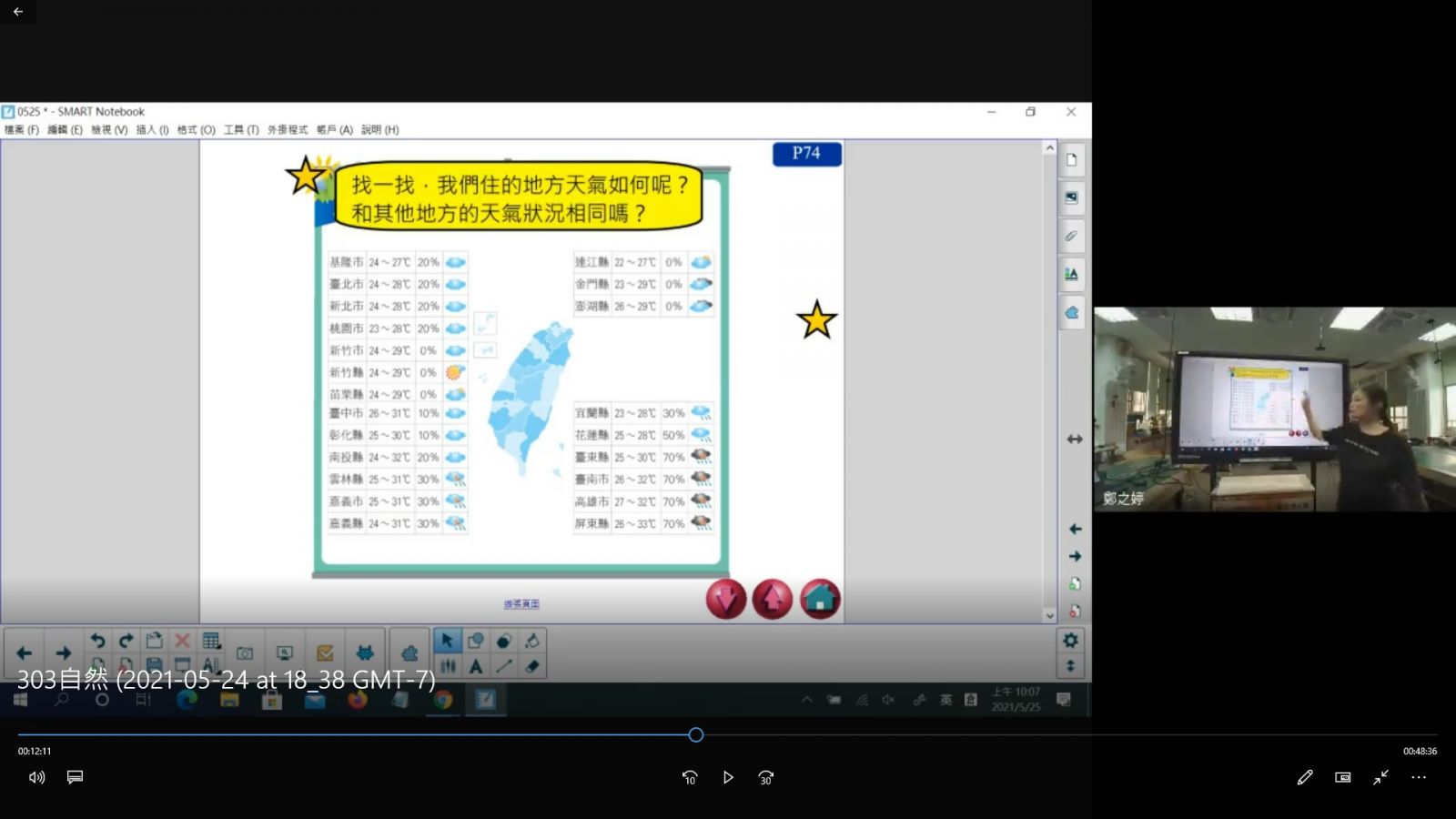Select the arrow pointer tool in the toolbar
Screen dimensions: 1456x819
tap(447, 641)
